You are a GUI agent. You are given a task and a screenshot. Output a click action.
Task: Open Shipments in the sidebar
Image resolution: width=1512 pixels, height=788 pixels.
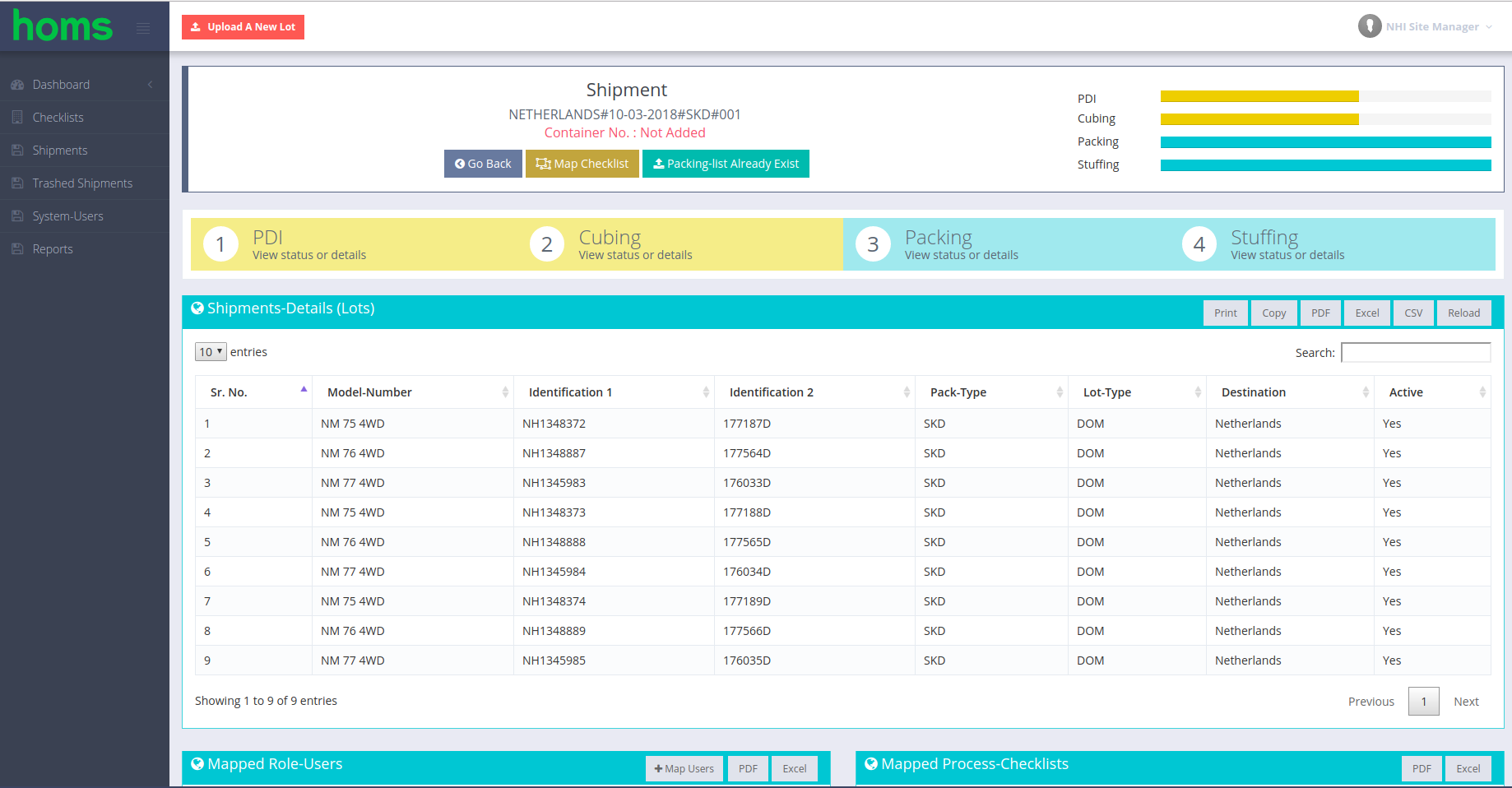pyautogui.click(x=85, y=151)
